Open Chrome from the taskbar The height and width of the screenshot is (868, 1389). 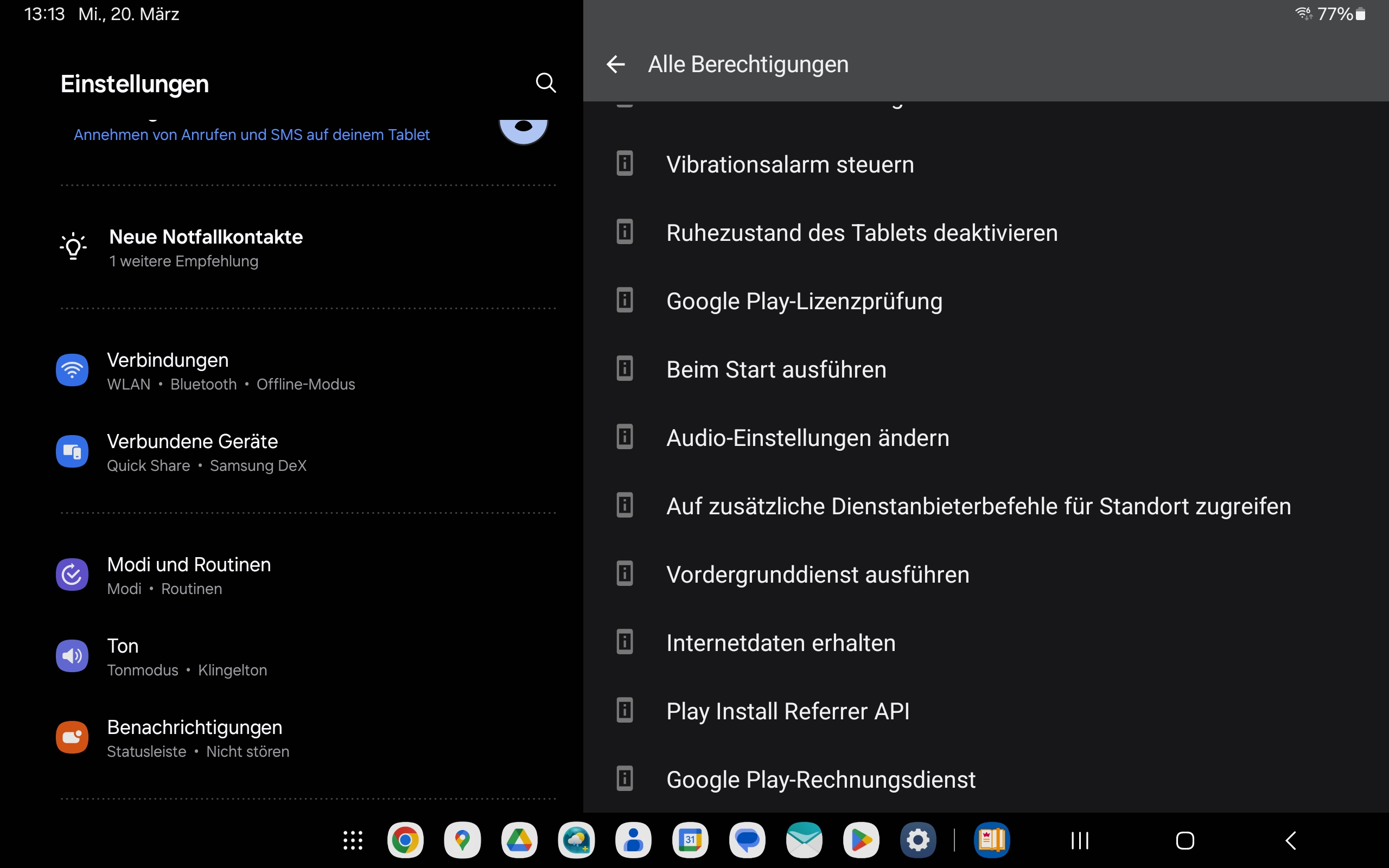point(405,840)
